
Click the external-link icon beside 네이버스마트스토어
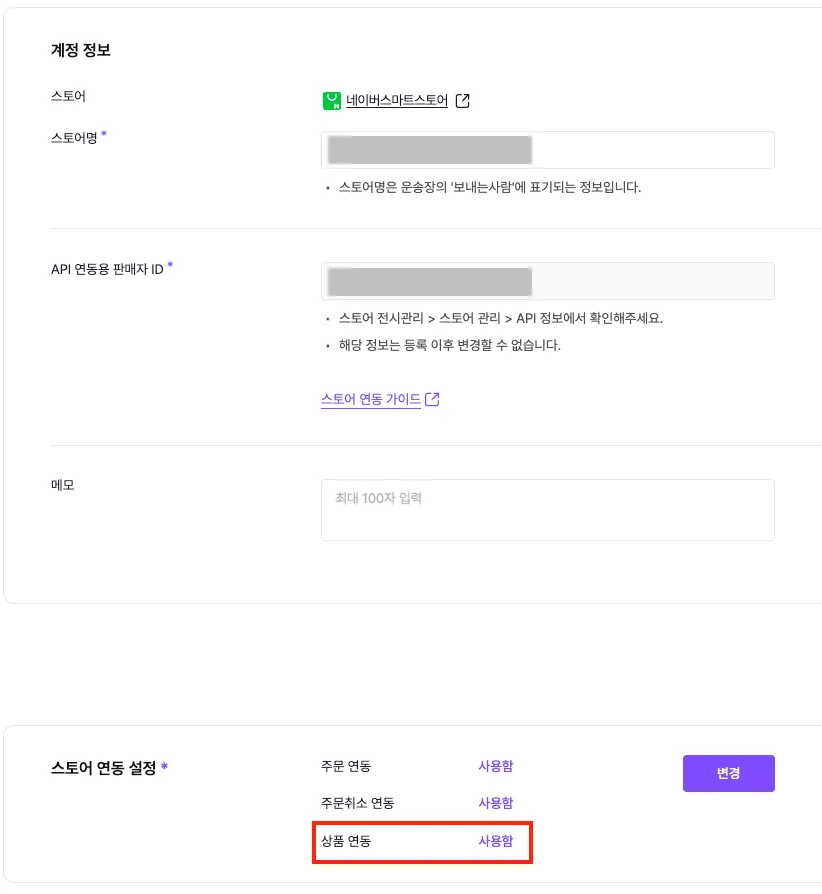point(463,101)
